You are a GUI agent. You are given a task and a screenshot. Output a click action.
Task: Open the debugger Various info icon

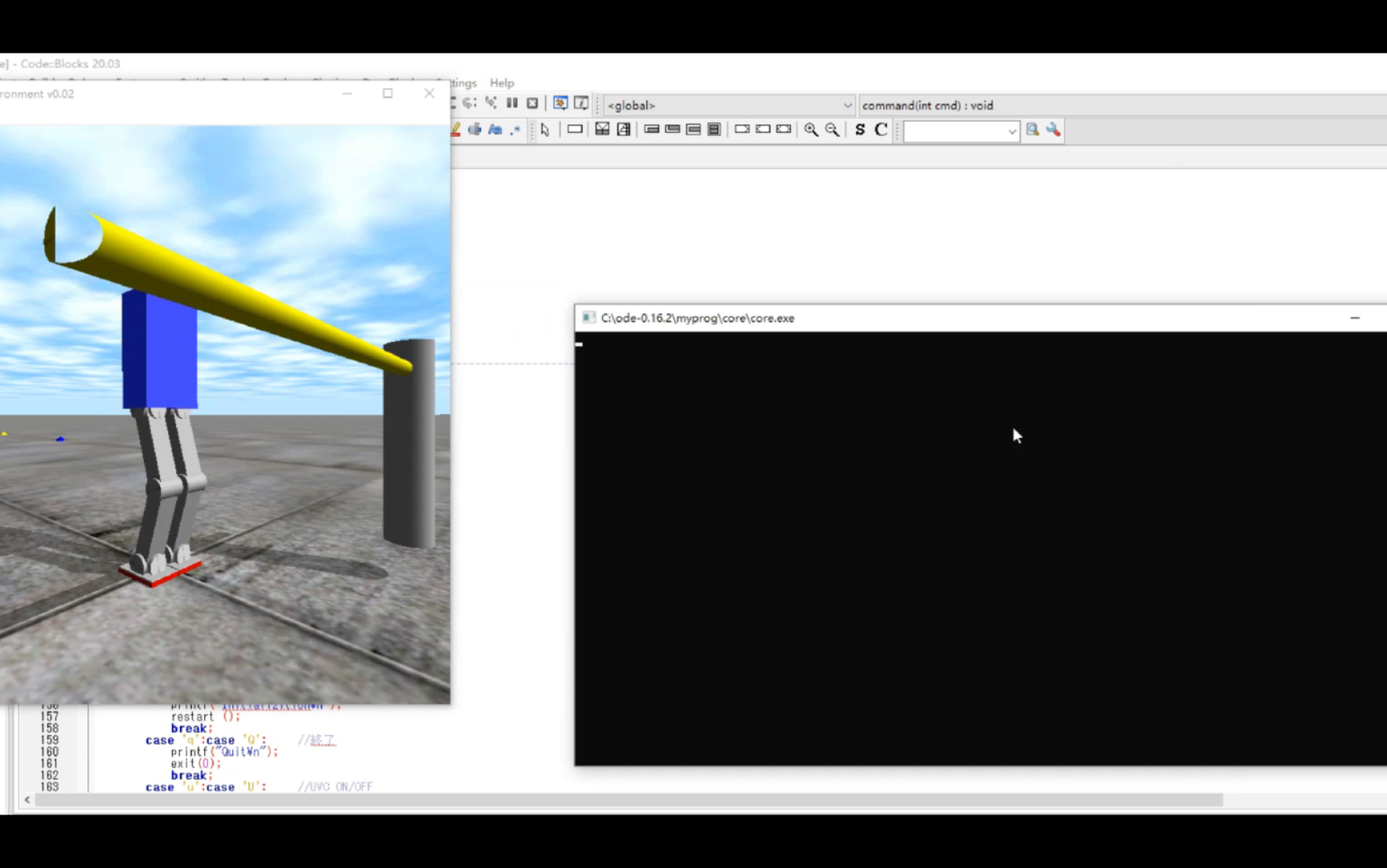click(x=581, y=104)
